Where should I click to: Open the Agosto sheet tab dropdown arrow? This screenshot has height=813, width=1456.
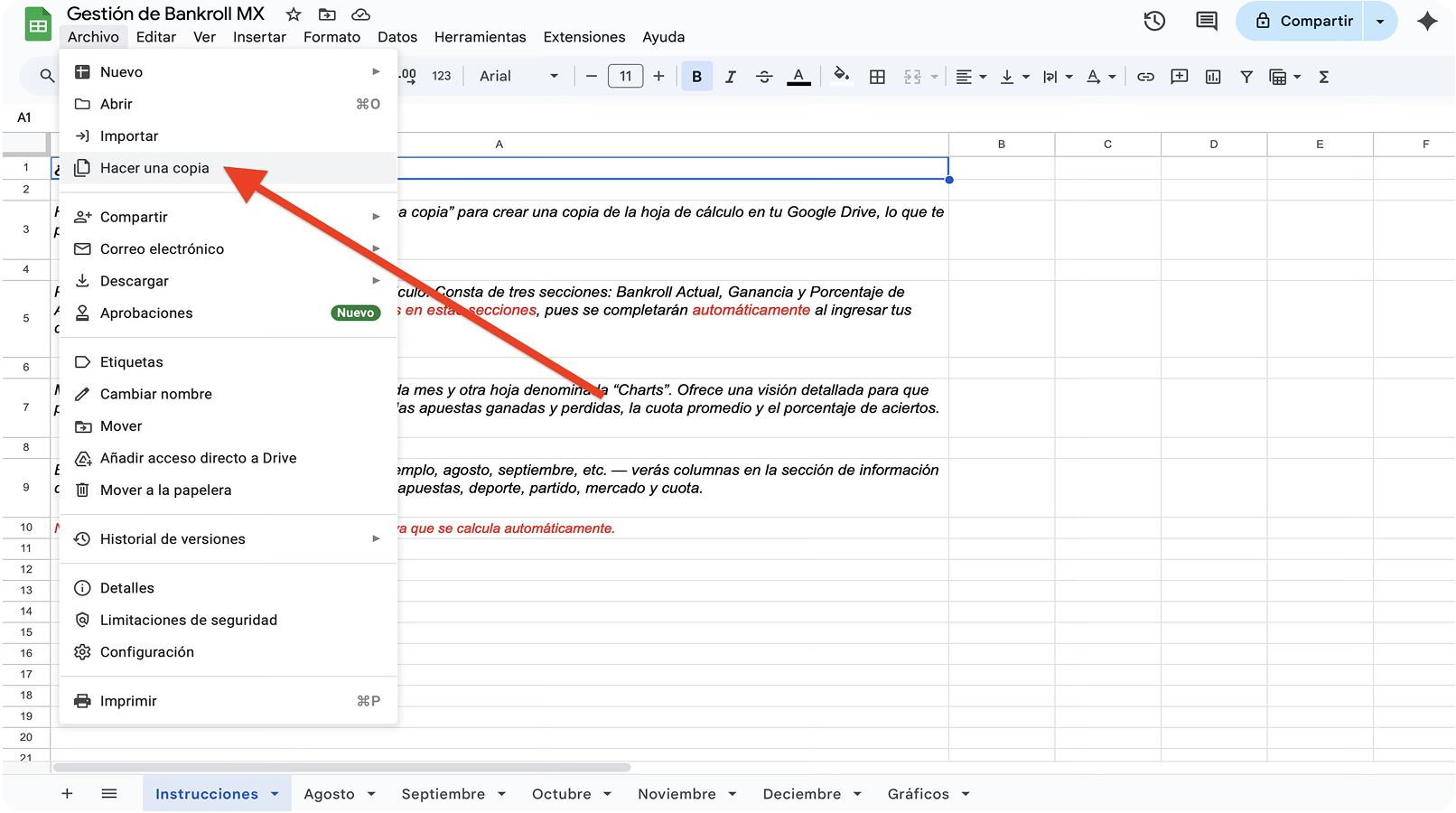(371, 794)
